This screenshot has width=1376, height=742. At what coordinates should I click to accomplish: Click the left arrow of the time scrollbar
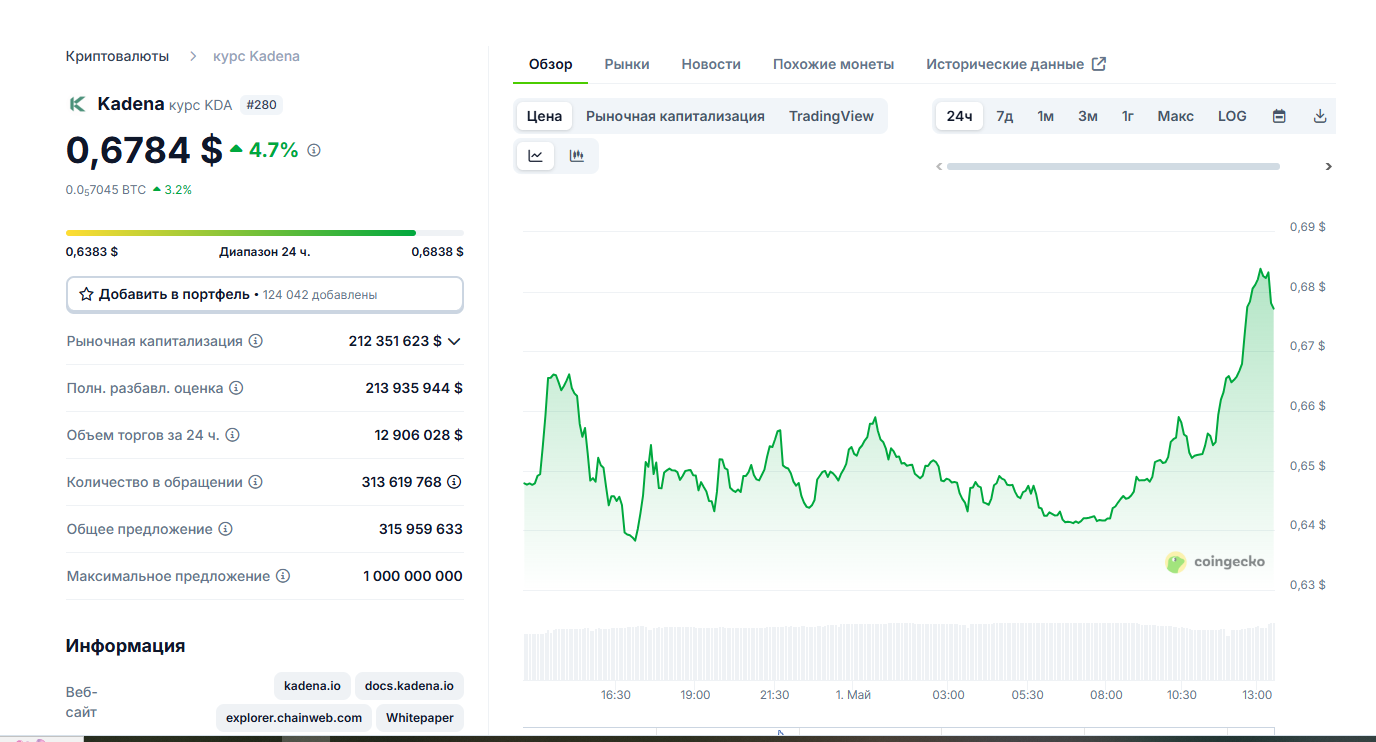point(939,166)
